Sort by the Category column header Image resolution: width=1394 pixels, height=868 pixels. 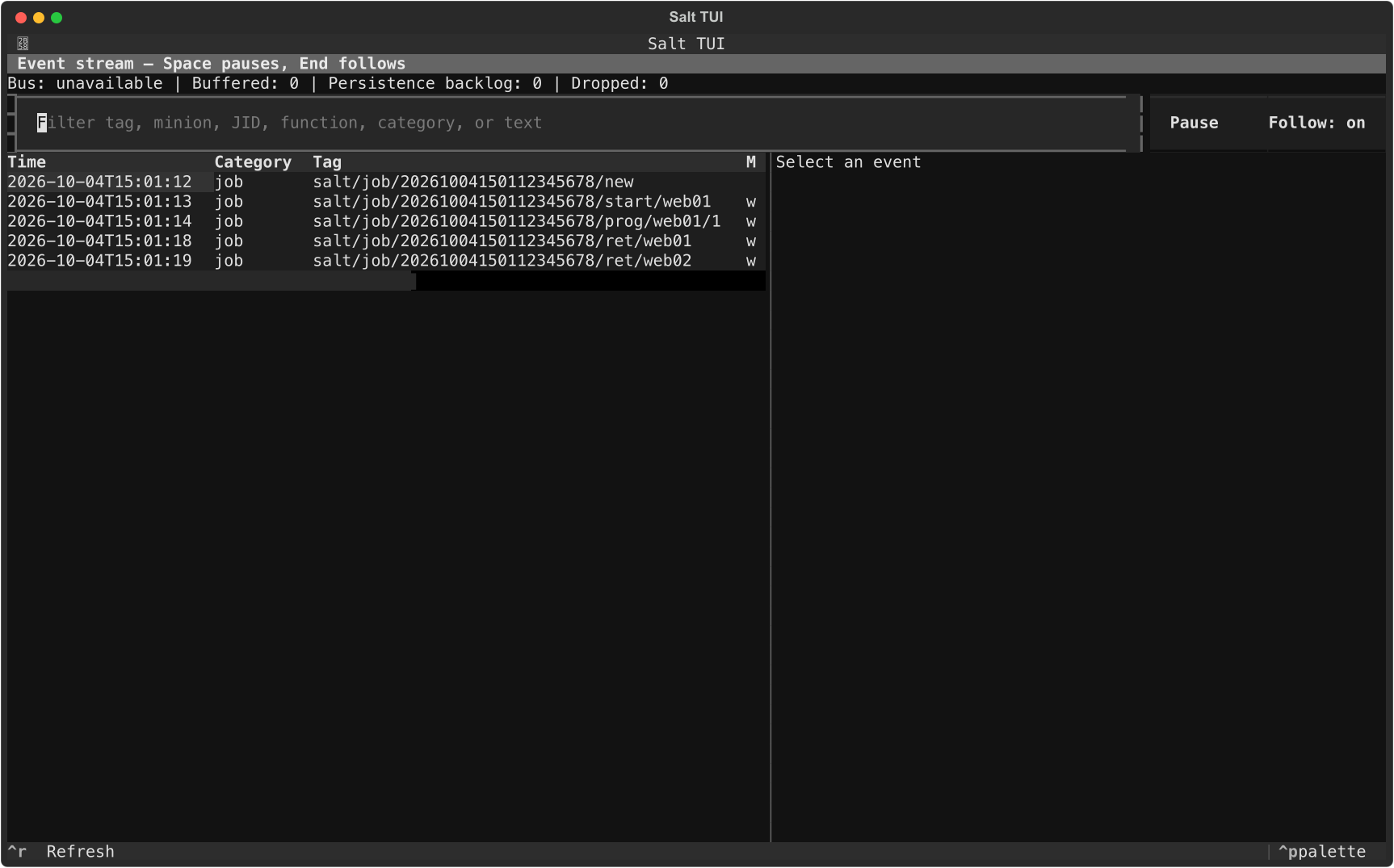tap(253, 162)
